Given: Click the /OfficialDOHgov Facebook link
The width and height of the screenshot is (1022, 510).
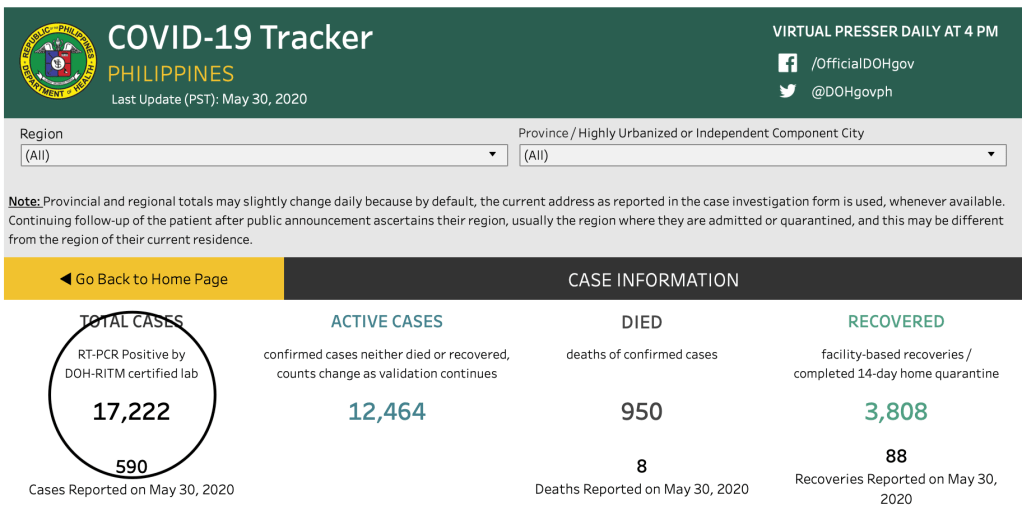Looking at the screenshot, I should coord(862,63).
